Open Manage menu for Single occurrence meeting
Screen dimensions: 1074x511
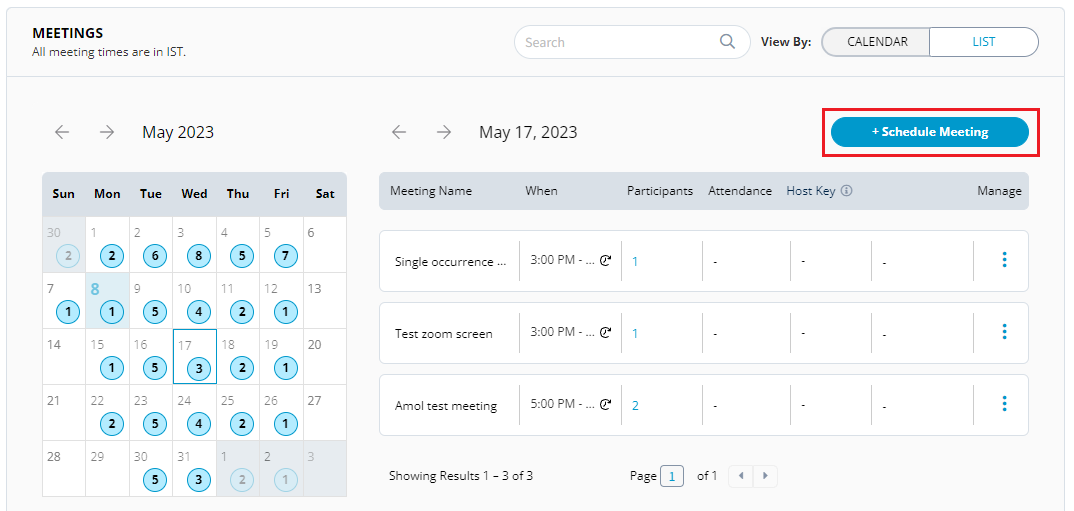(1004, 260)
